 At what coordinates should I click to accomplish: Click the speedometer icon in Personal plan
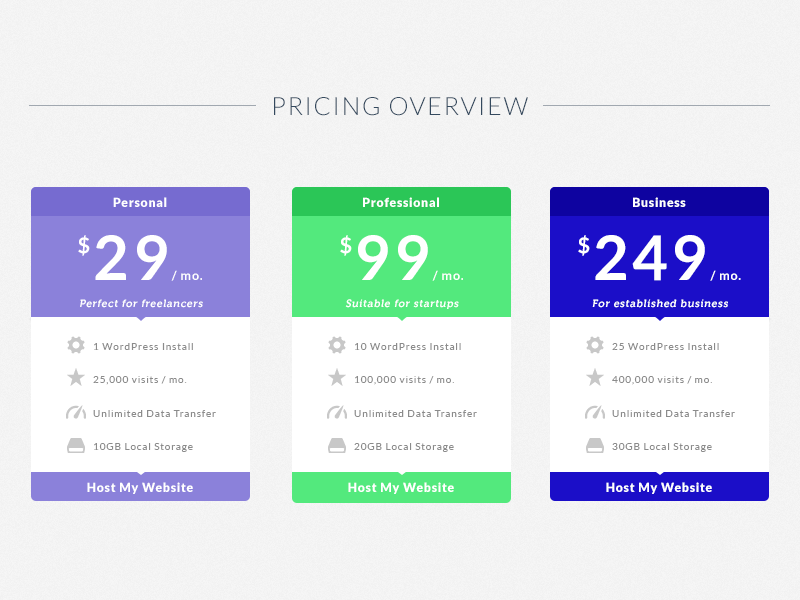76,412
